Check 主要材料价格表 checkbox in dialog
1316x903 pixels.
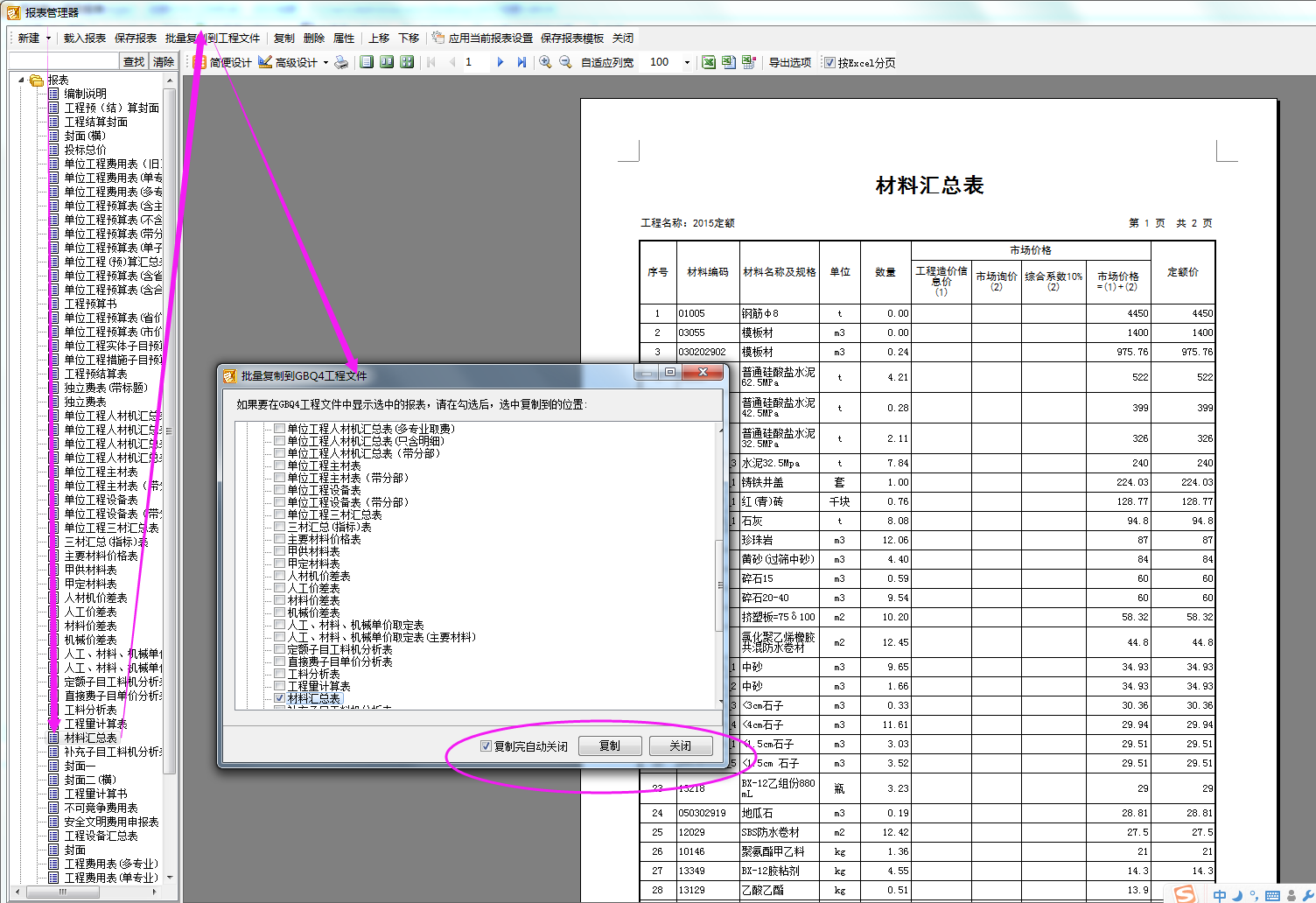[x=280, y=539]
